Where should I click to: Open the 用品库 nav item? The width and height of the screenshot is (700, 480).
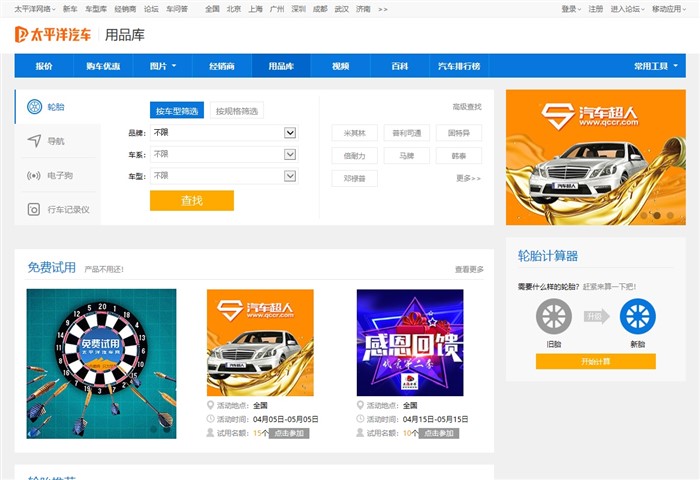[x=281, y=66]
